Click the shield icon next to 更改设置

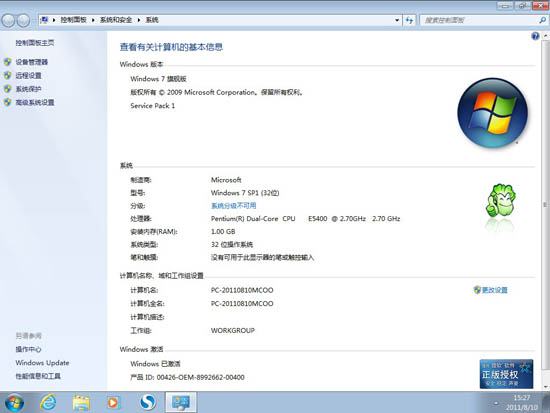tap(477, 290)
